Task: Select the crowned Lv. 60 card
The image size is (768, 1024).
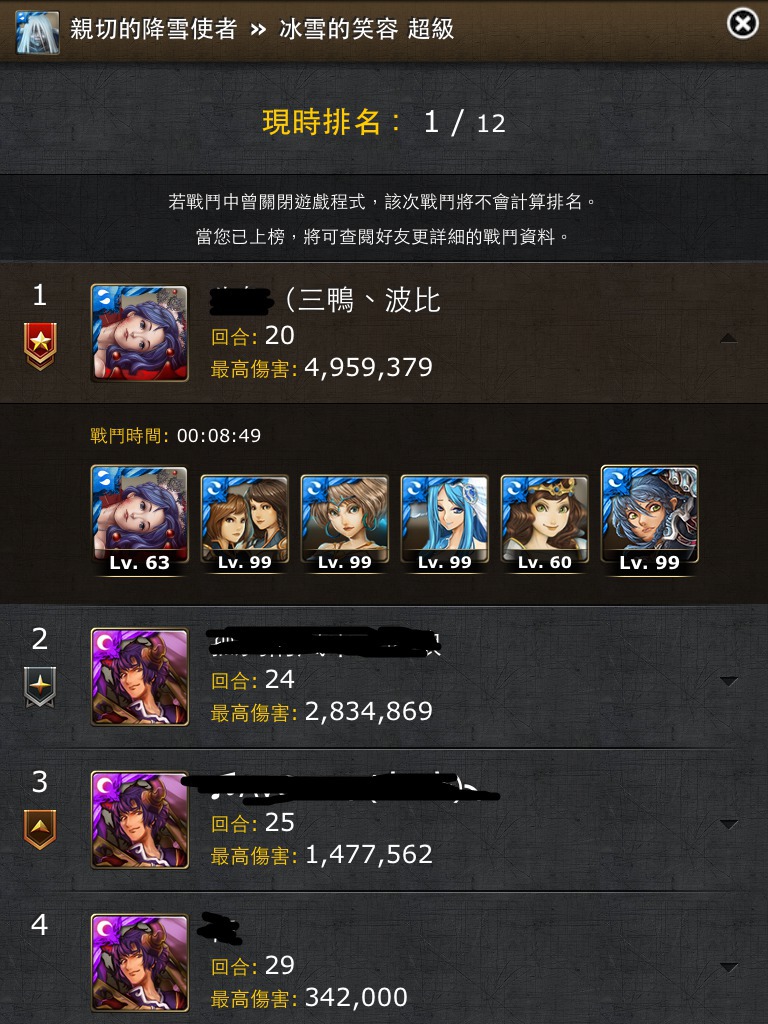Action: [545, 523]
